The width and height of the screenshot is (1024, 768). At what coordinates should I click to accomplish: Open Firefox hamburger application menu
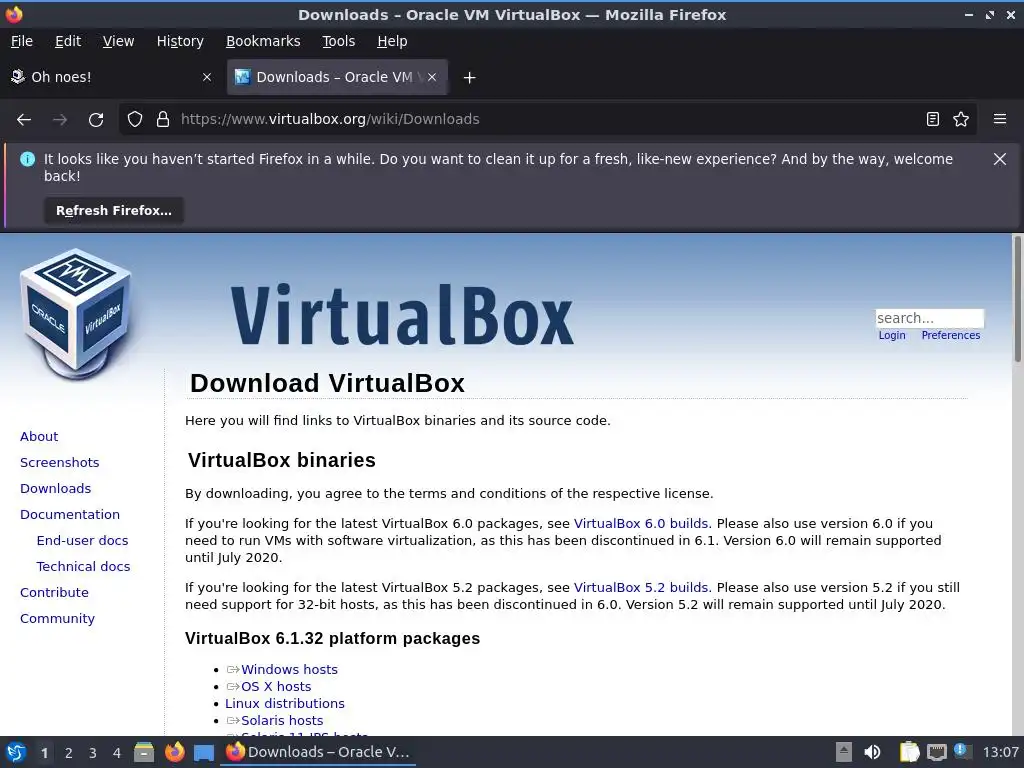point(1000,119)
